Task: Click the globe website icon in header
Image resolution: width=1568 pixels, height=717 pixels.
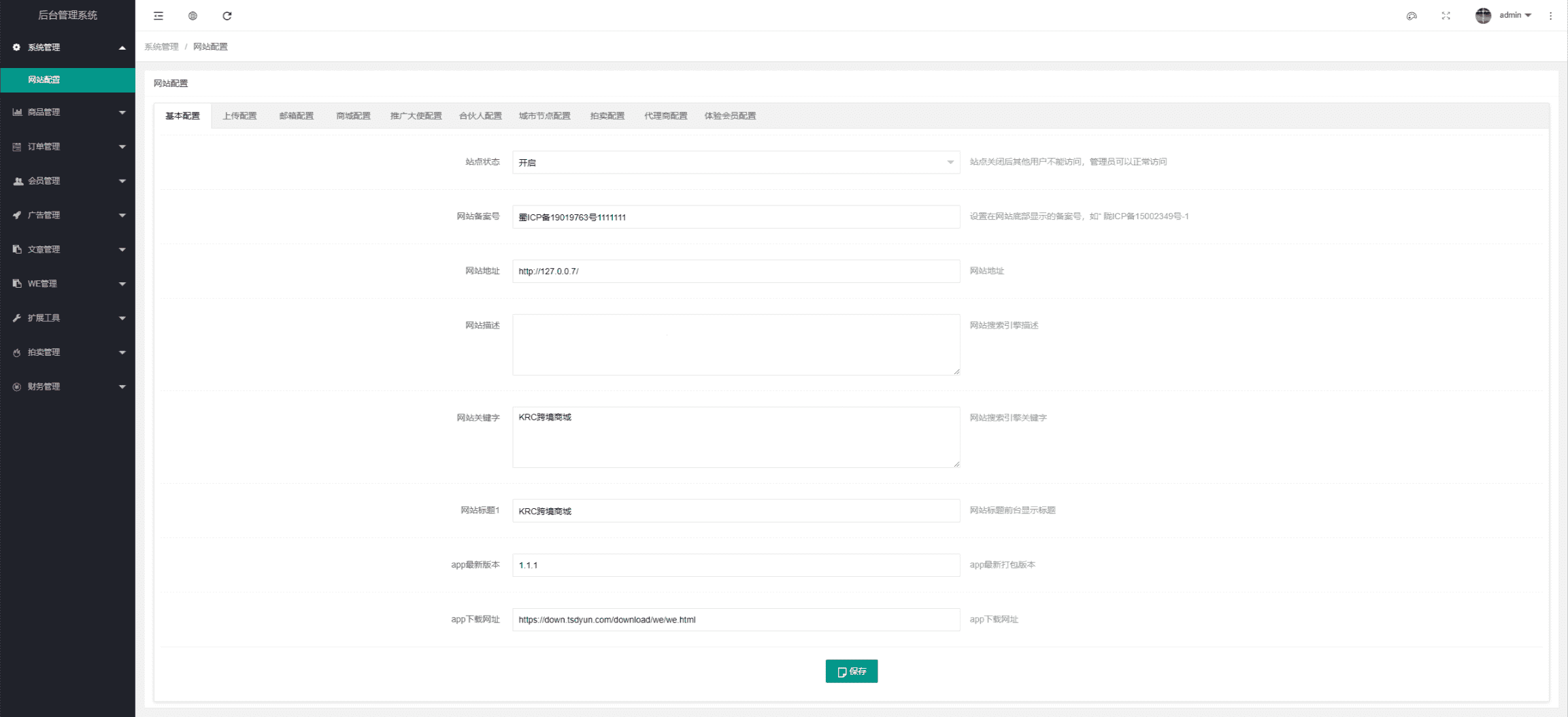Action: 193,16
